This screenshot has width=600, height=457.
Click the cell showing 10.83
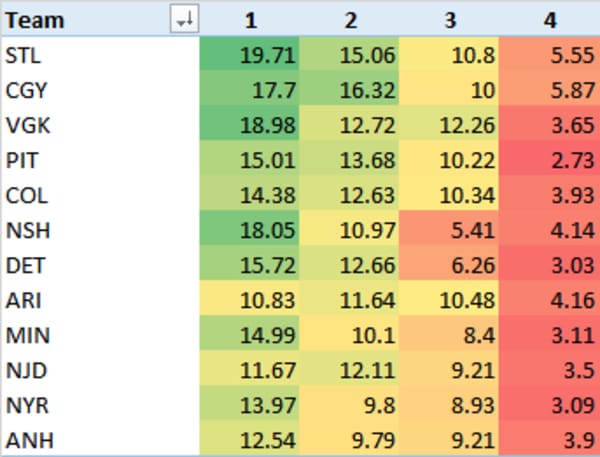249,299
